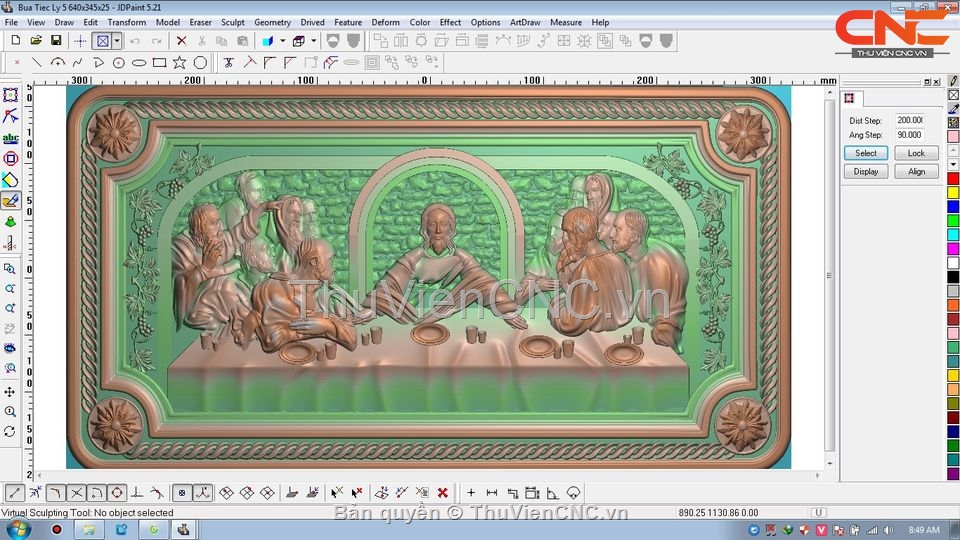Toggle circle center snap in bottom toolbar
Viewport: 960px width, 540px height.
click(117, 492)
